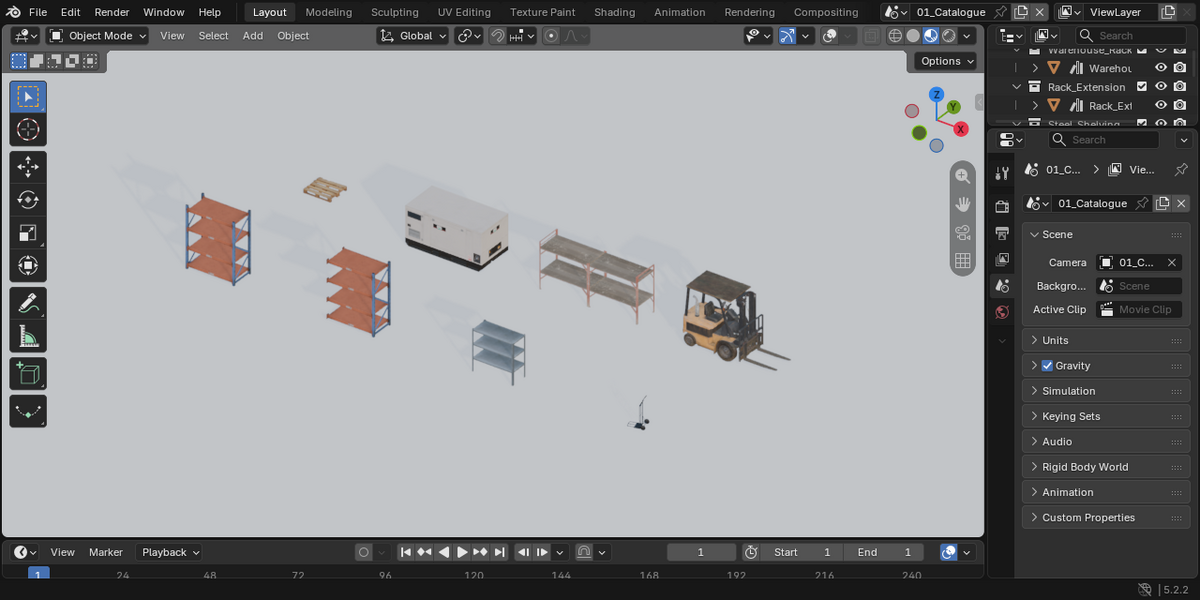The height and width of the screenshot is (600, 1200).
Task: Switch to wireframe viewport shading
Action: [895, 36]
